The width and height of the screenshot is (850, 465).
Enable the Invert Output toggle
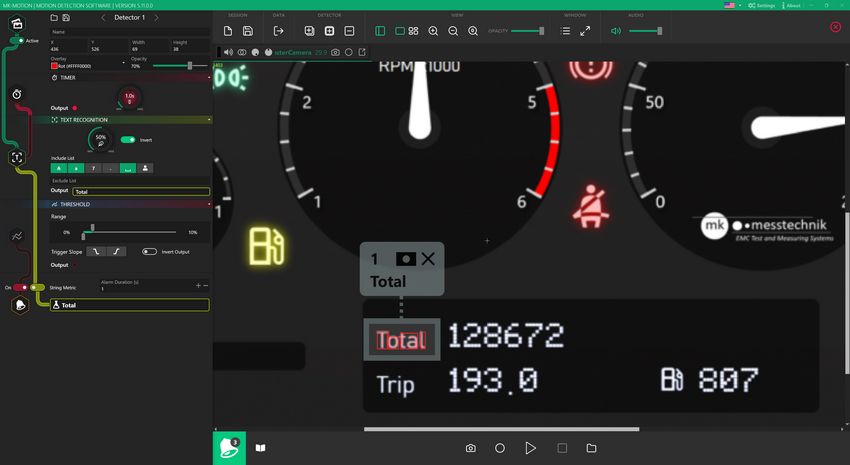point(150,252)
